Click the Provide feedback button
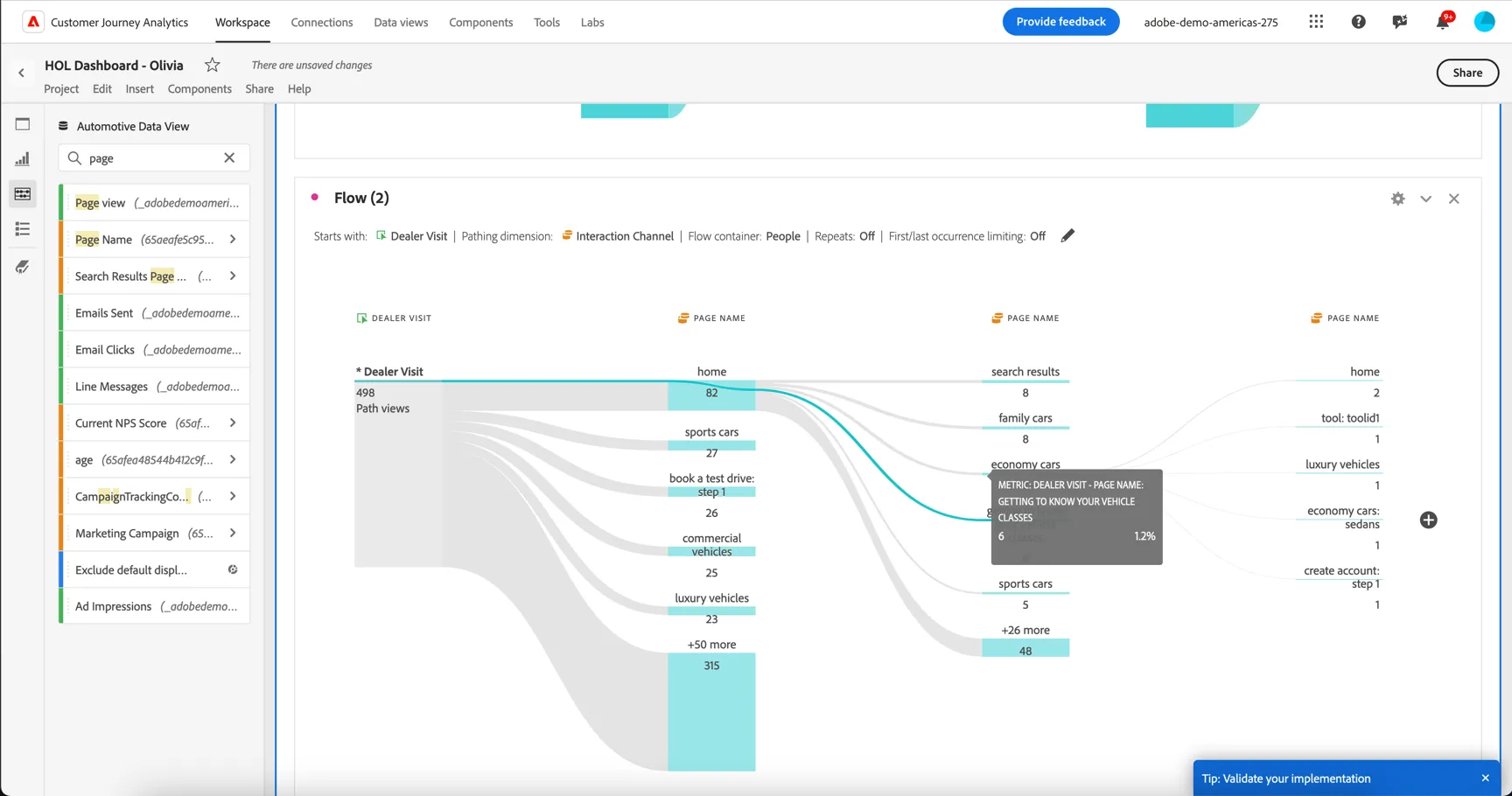The image size is (1512, 796). (x=1060, y=22)
